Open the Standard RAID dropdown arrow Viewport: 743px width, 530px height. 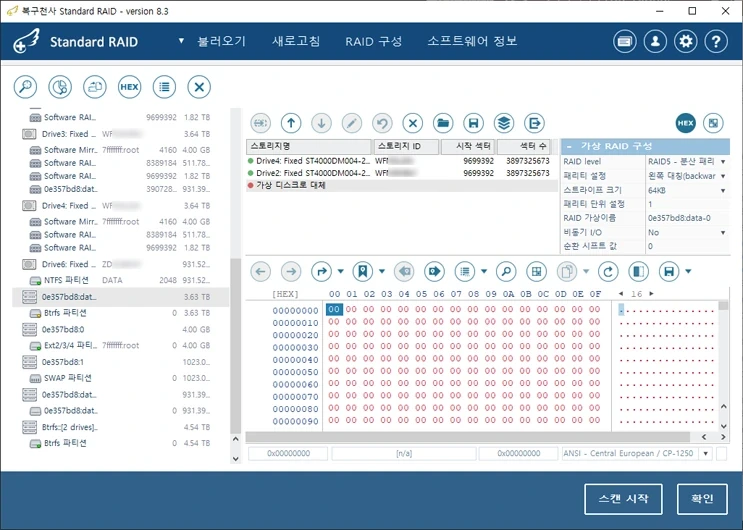(x=181, y=41)
